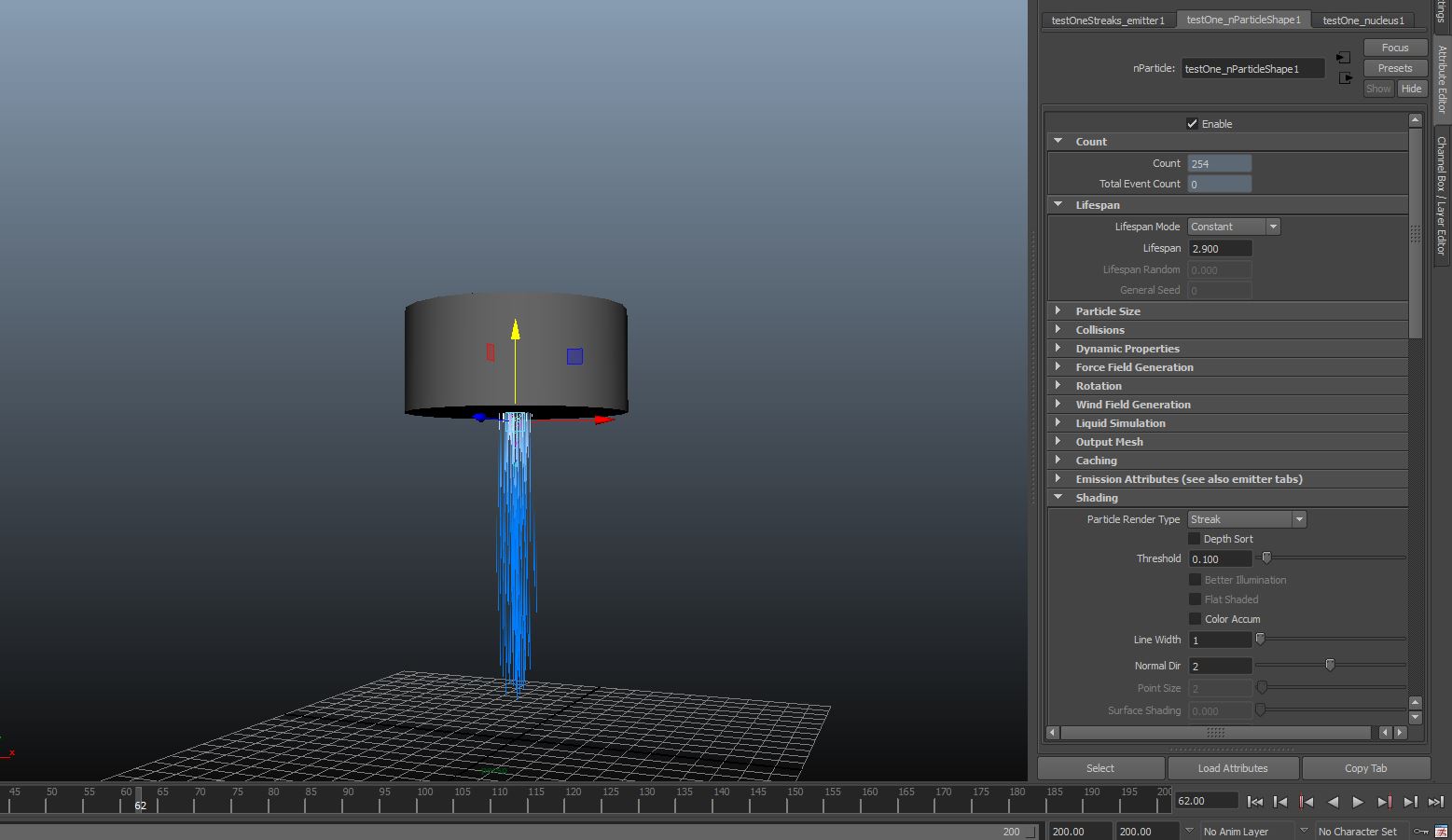Click the go to start of playback range button

pos(1255,802)
